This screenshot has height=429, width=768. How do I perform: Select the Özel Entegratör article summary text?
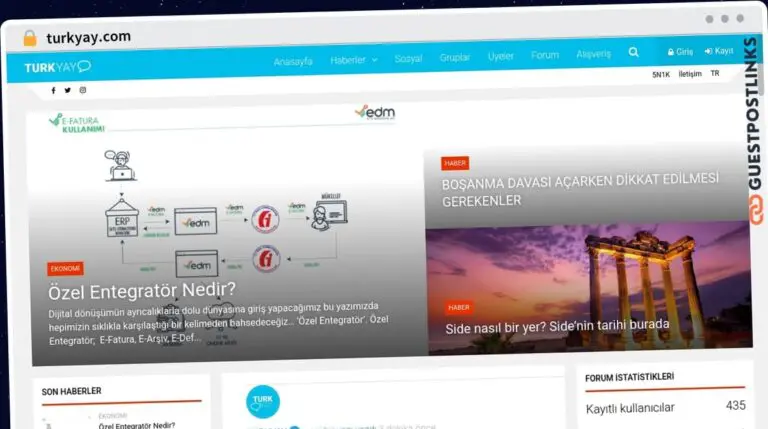218,323
